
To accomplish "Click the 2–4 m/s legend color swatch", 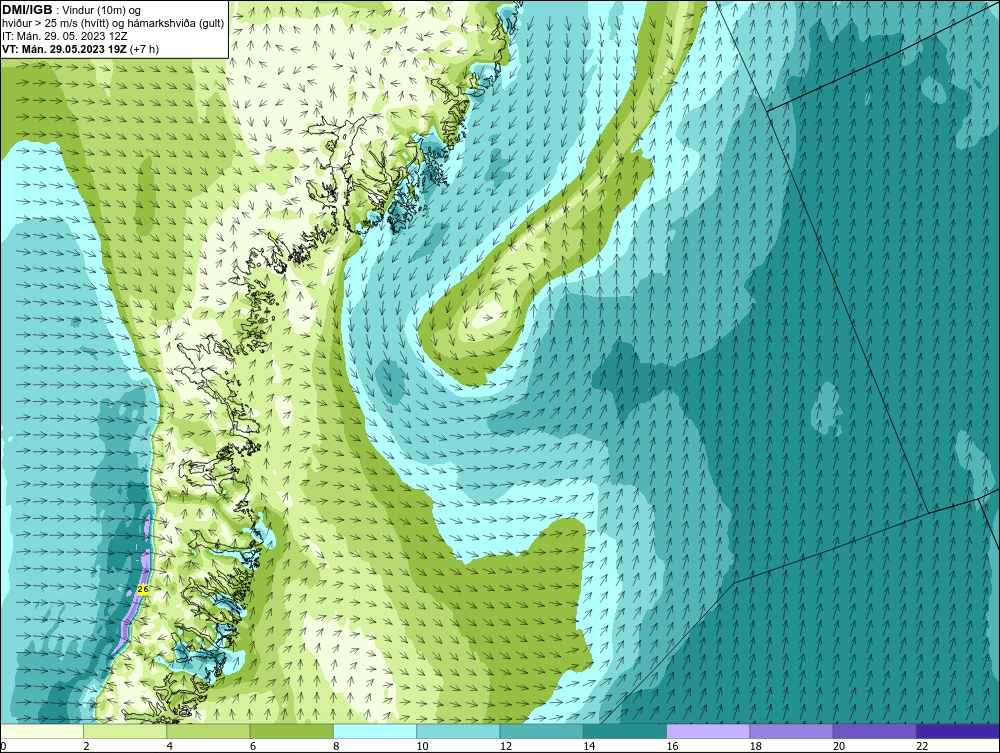I will point(125,731).
